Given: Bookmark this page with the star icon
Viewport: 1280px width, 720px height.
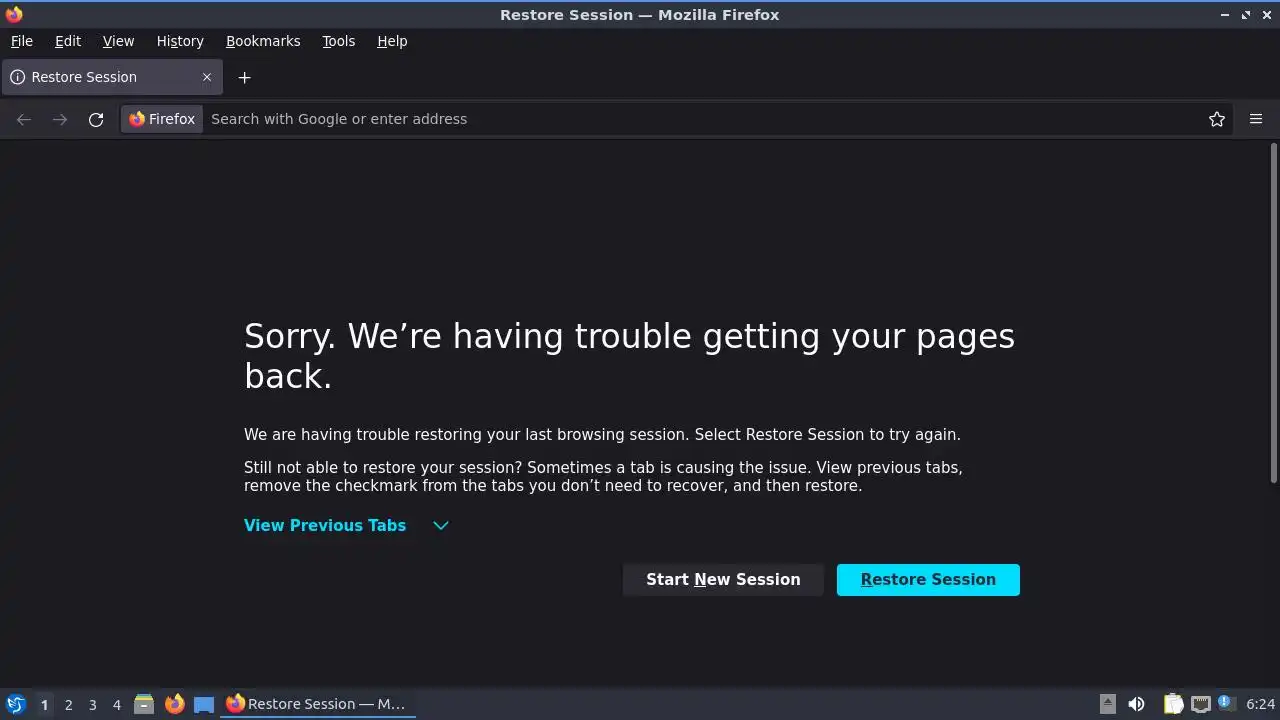Looking at the screenshot, I should coord(1217,119).
